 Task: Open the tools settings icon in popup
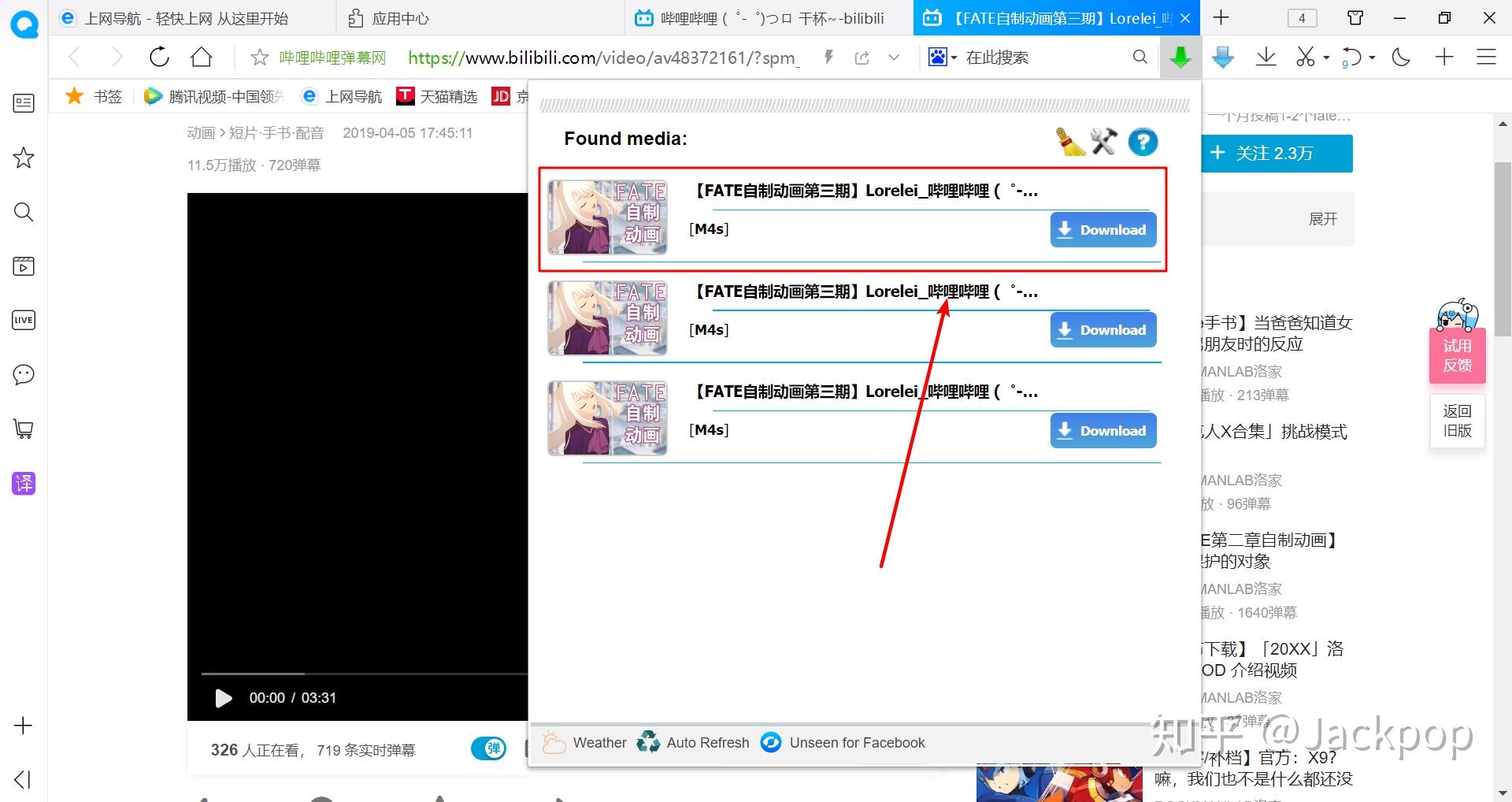(1104, 142)
